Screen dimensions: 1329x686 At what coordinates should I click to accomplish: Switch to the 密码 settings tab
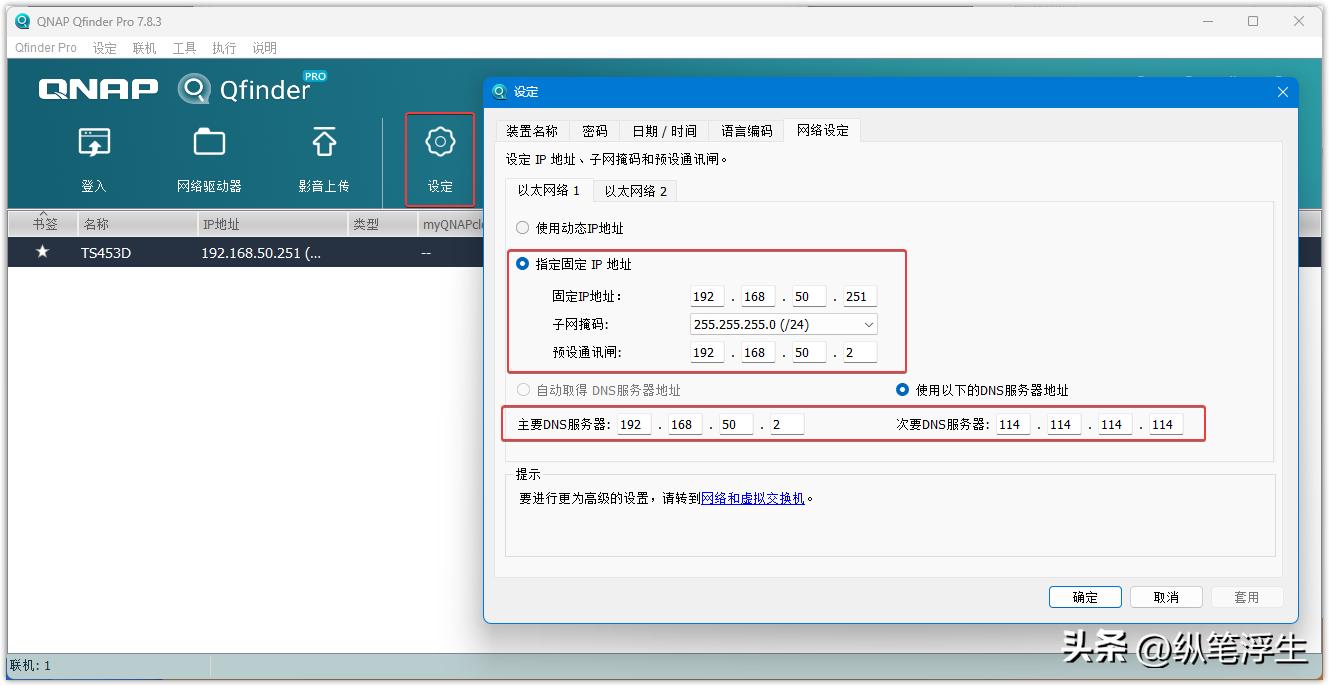tap(595, 130)
